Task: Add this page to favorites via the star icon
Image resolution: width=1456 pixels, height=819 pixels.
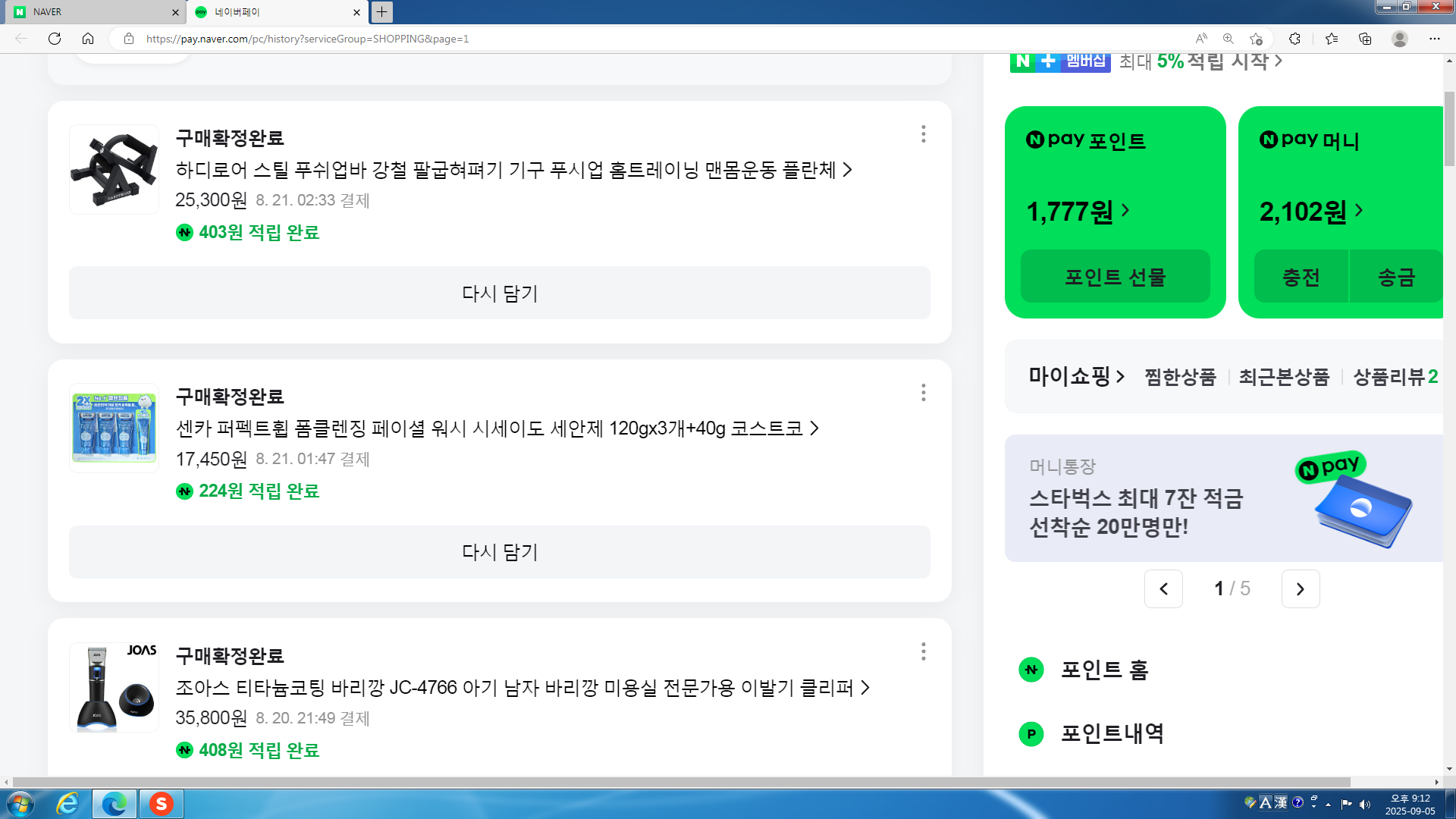Action: point(1256,39)
